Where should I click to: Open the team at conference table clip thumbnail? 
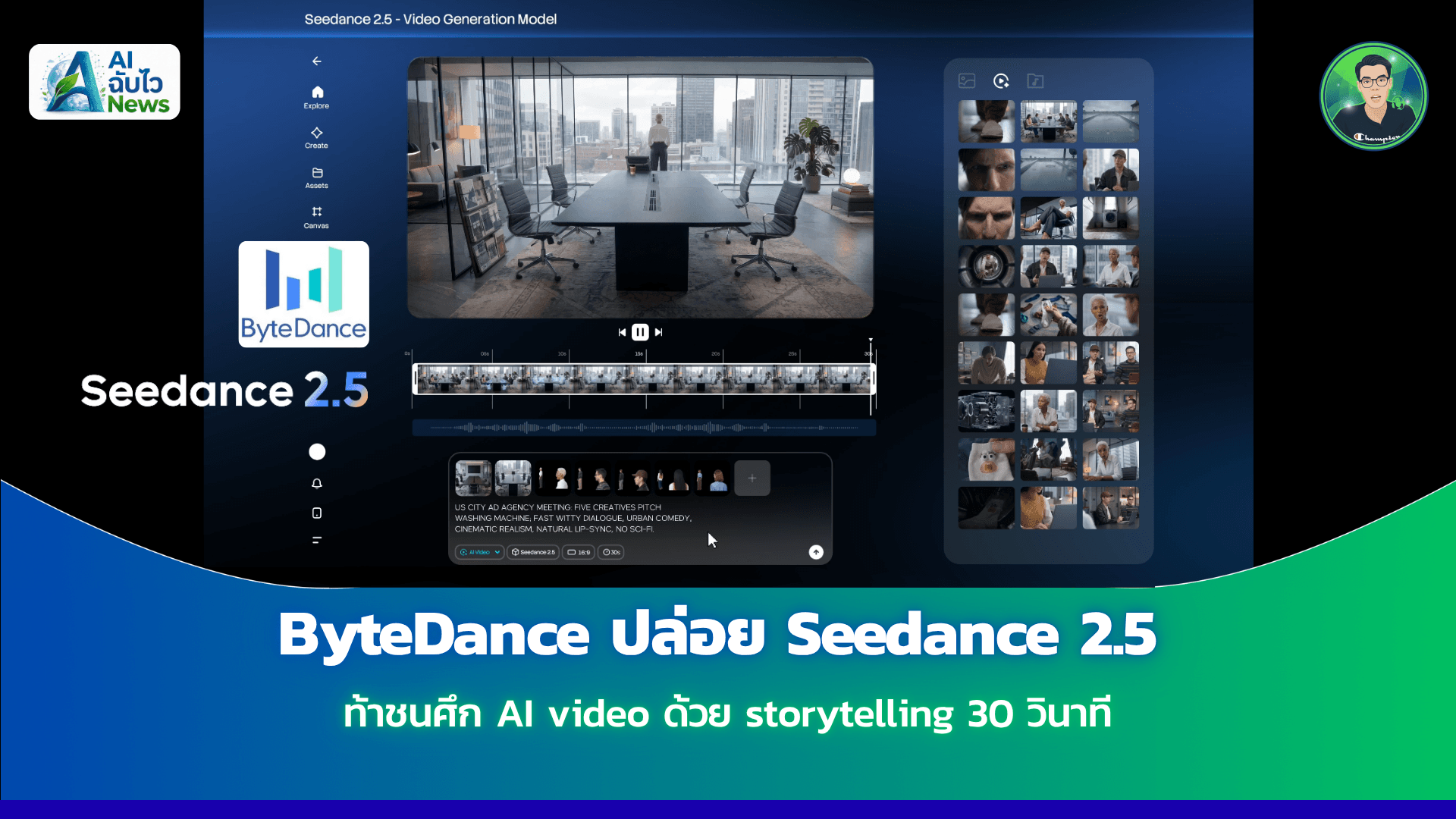1049,121
